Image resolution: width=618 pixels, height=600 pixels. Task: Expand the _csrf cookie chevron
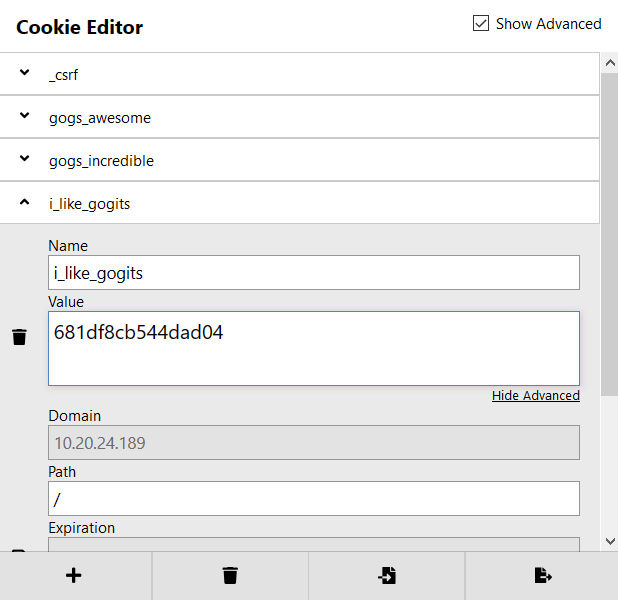[24, 72]
